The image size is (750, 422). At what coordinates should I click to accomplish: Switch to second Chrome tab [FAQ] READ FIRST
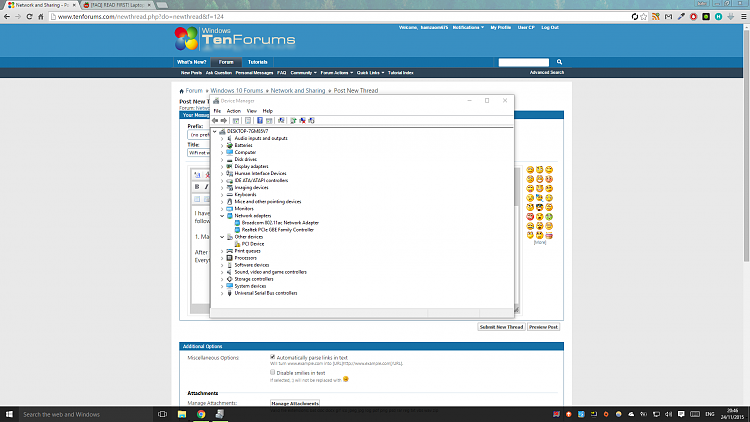117,5
